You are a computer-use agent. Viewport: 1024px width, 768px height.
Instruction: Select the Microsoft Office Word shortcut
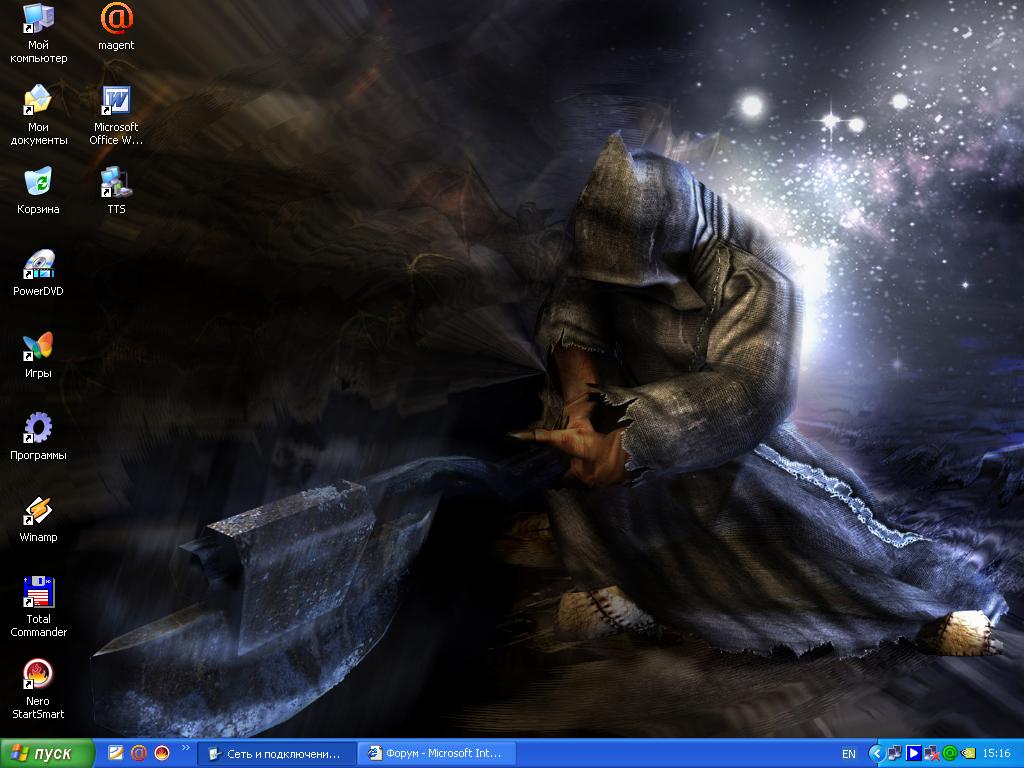click(x=116, y=115)
